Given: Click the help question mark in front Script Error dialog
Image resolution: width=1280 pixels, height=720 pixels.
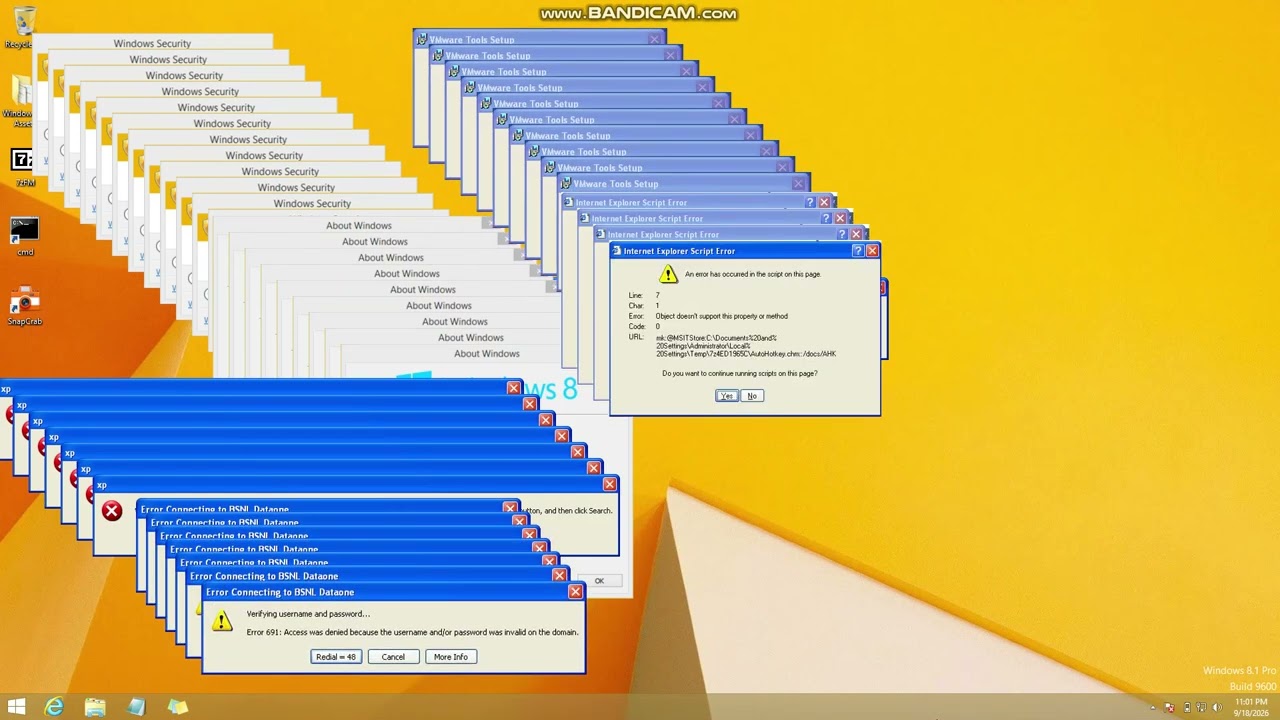Looking at the screenshot, I should (857, 251).
